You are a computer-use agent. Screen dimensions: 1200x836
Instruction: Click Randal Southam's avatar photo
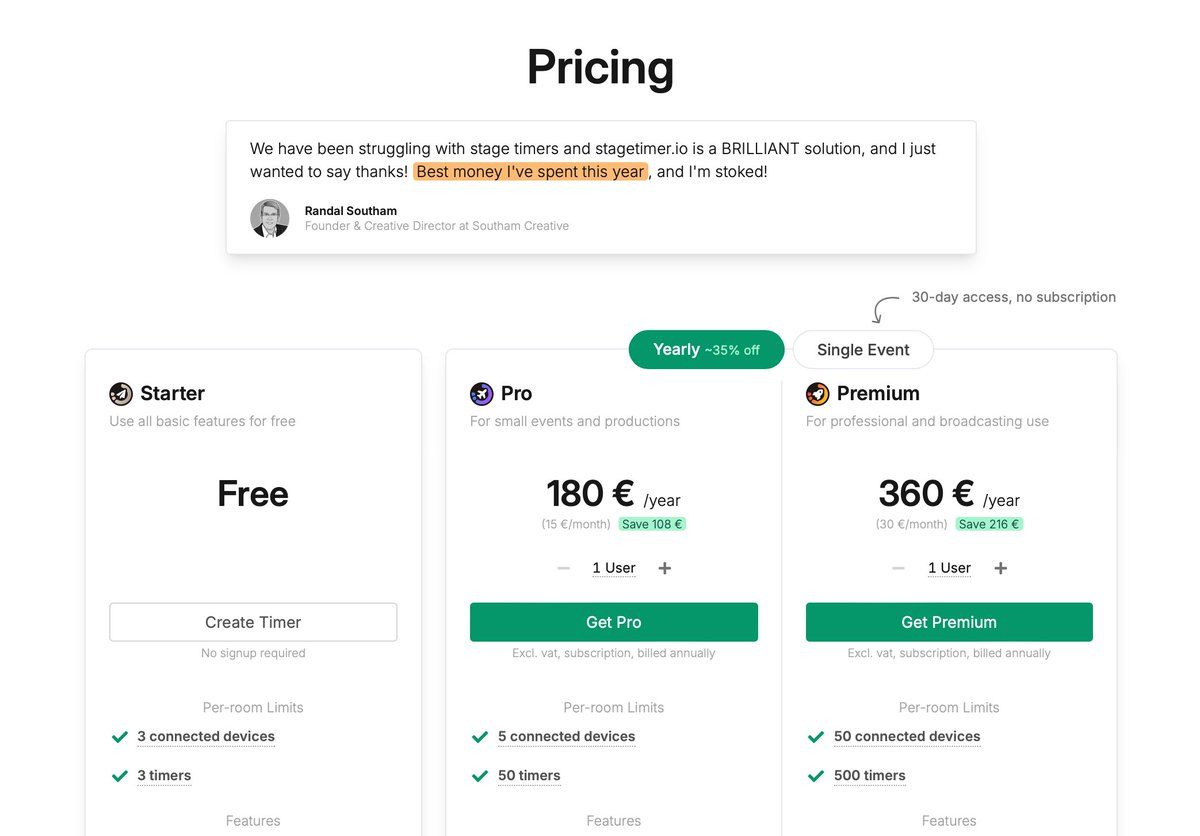tap(270, 218)
